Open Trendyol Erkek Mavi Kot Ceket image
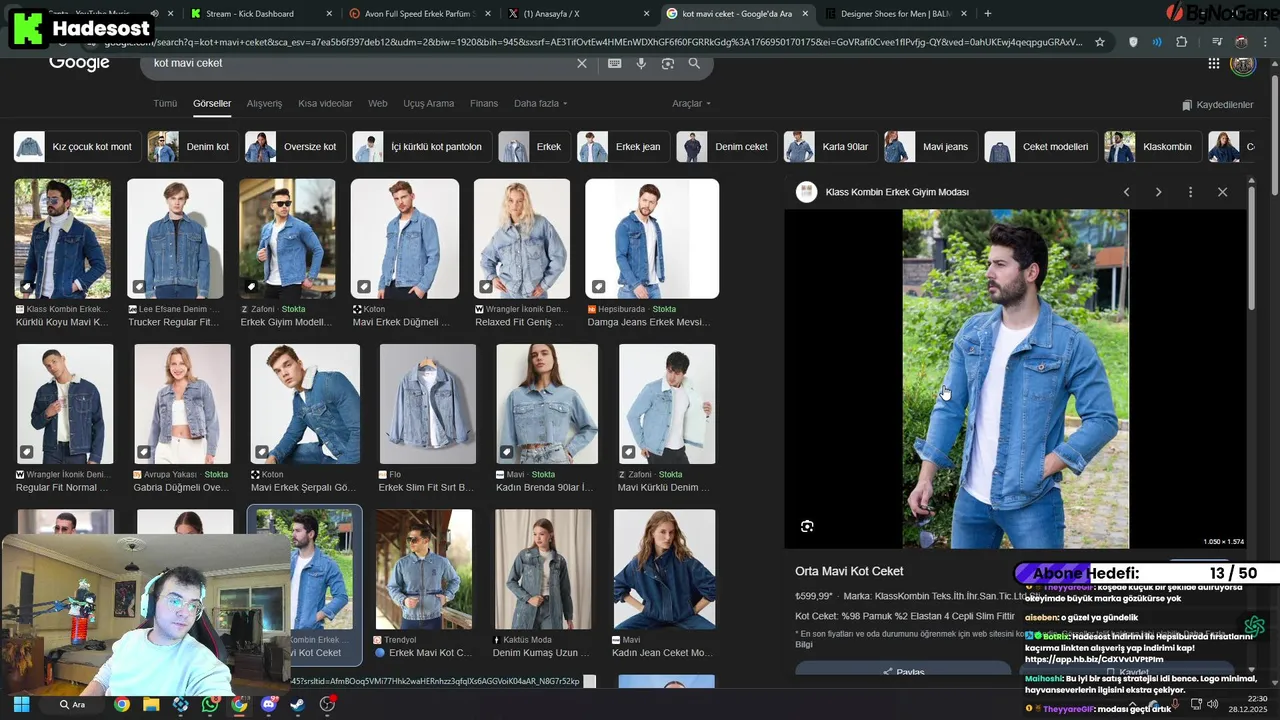Screen dimensions: 1280x720 point(424,569)
